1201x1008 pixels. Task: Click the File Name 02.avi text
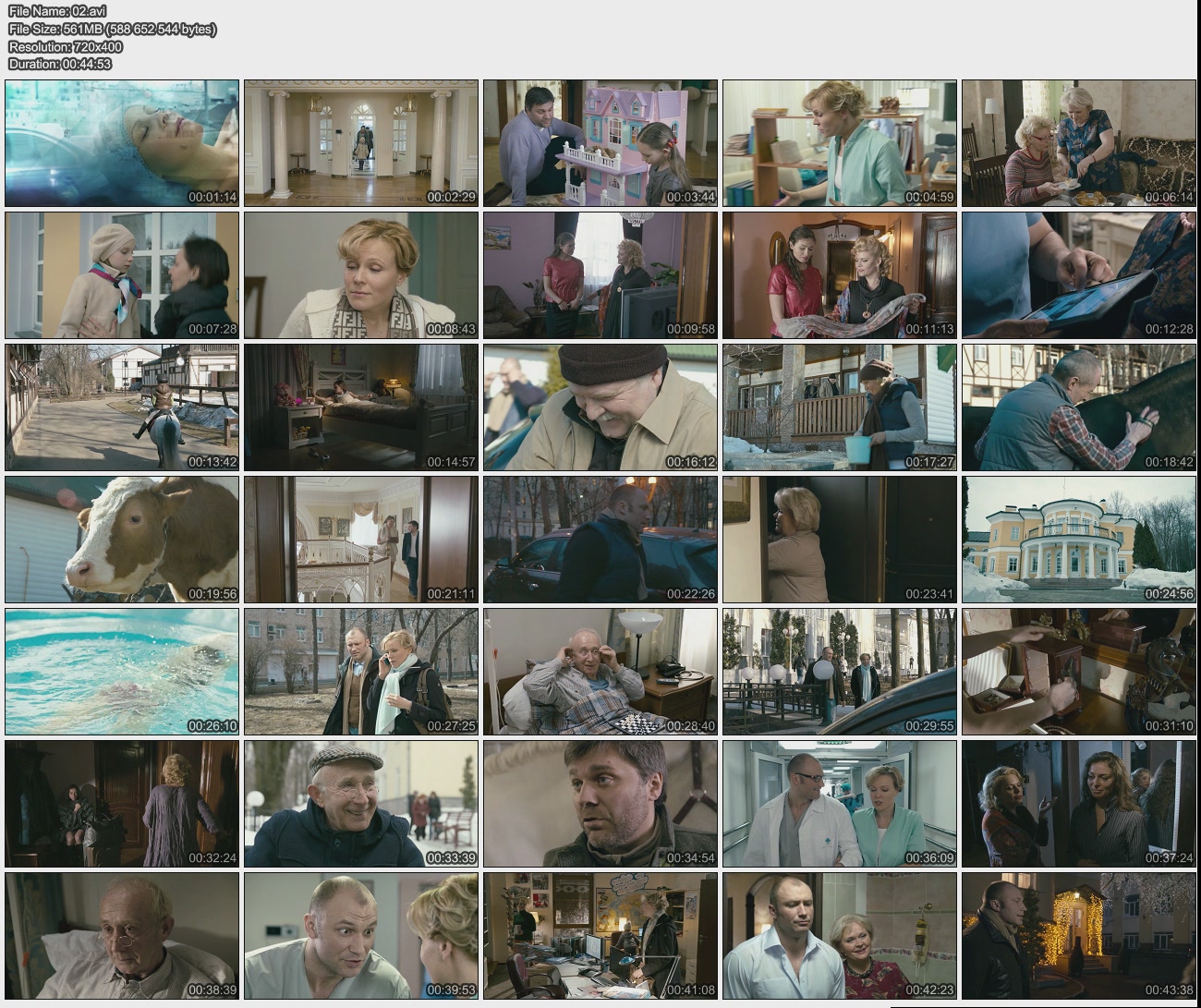[57, 11]
